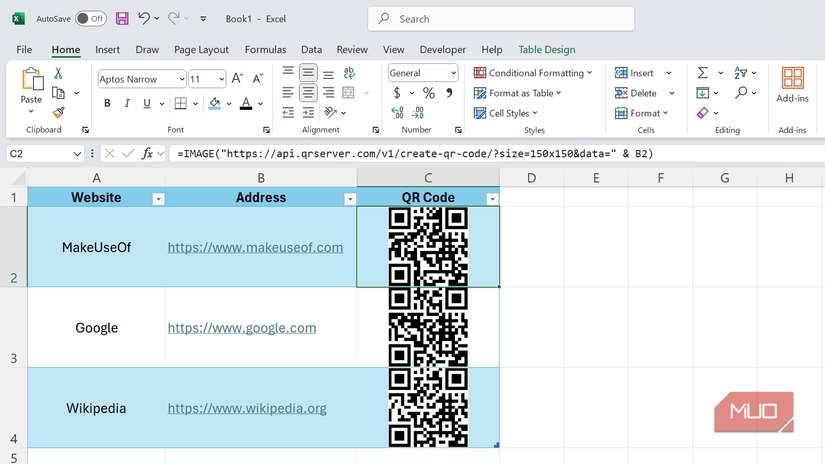Toggle AutoSave switch on
The image size is (825, 464).
pyautogui.click(x=90, y=18)
